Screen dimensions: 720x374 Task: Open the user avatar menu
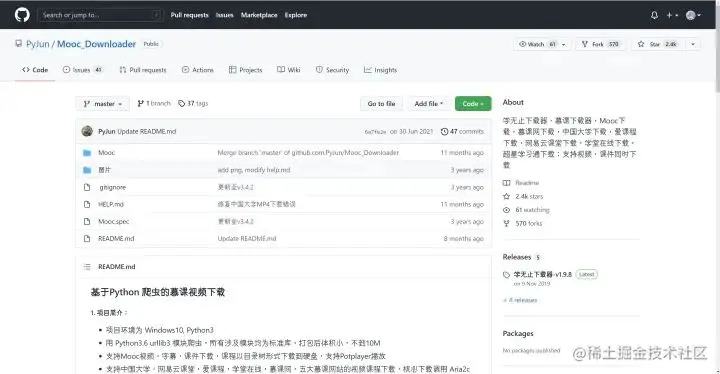[693, 15]
